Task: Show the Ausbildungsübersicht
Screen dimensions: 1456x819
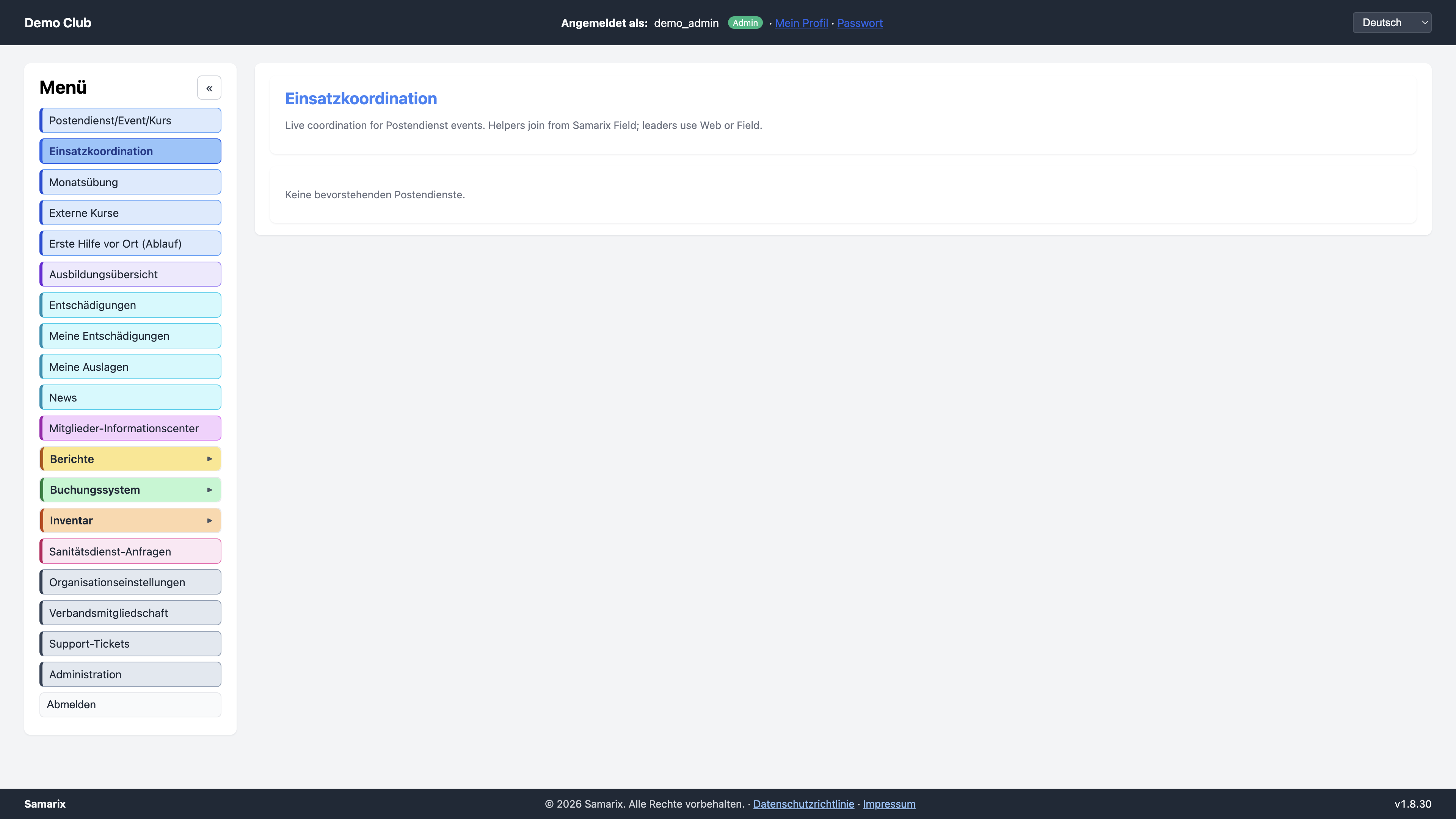Action: pyautogui.click(x=130, y=274)
